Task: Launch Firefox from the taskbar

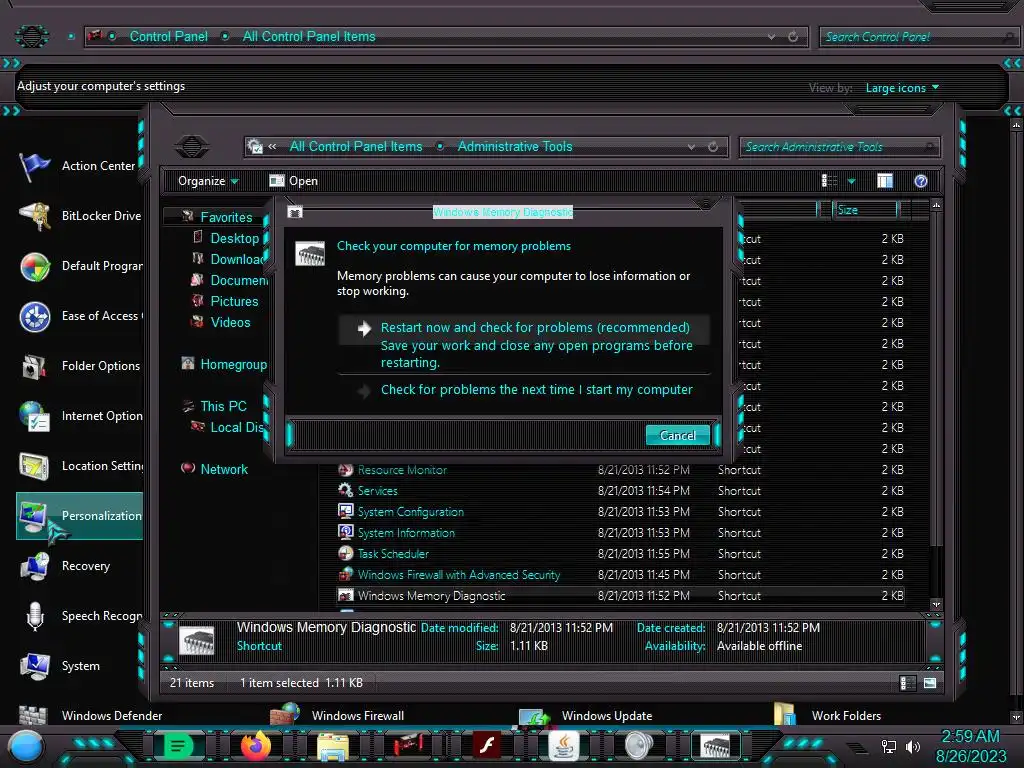Action: point(255,746)
